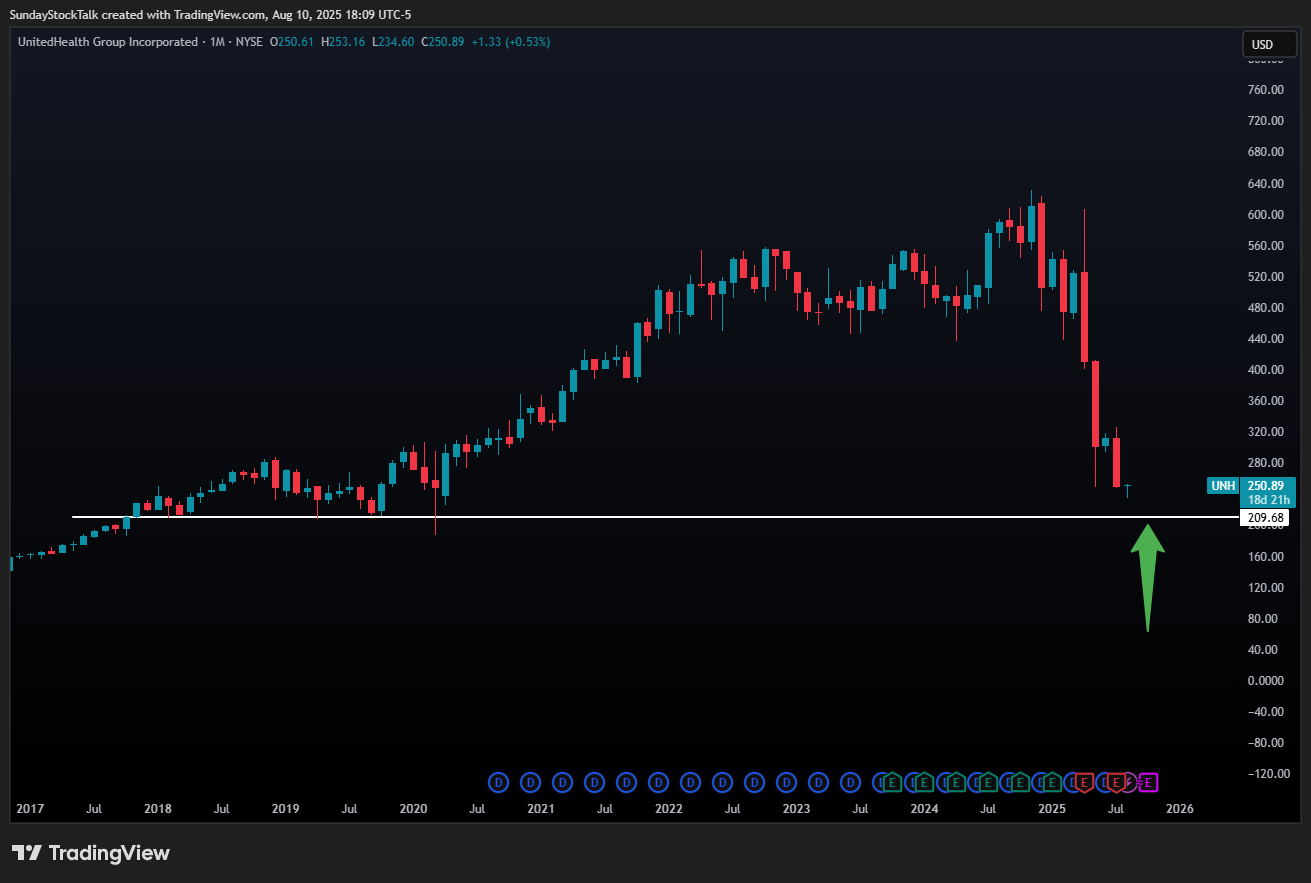Viewport: 1311px width, 883px height.
Task: Click the UNH 250.89 price label
Action: pyautogui.click(x=1252, y=485)
